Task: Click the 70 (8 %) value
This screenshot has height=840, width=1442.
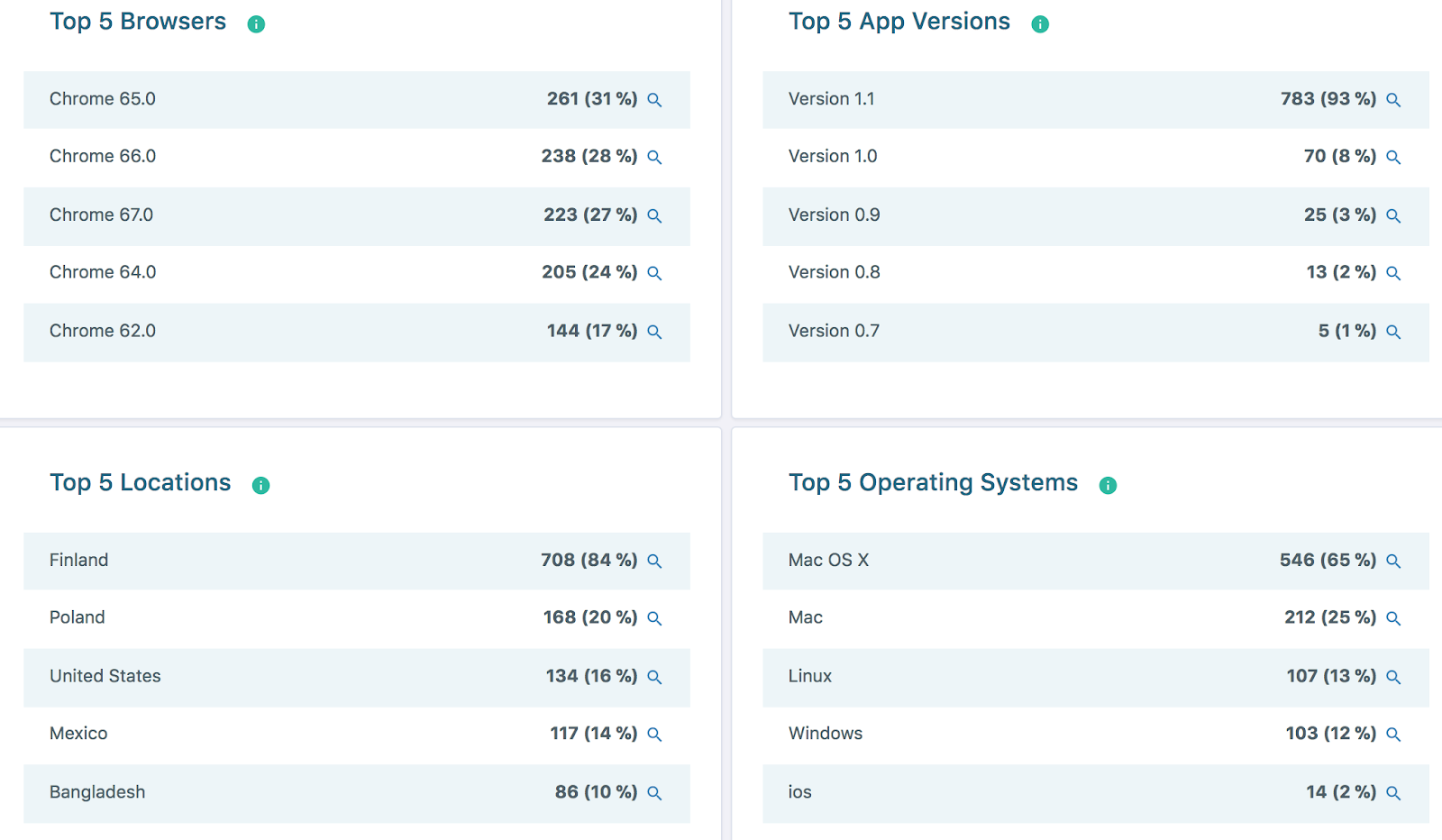Action: 1340,157
